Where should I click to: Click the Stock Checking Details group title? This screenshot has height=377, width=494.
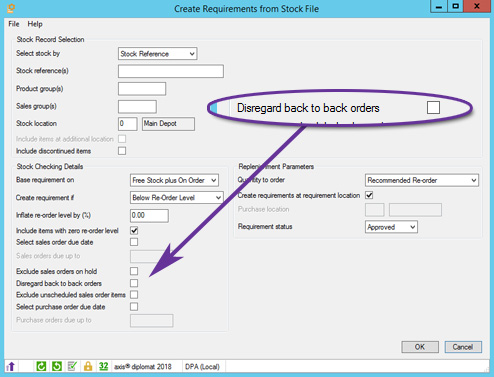click(50, 166)
